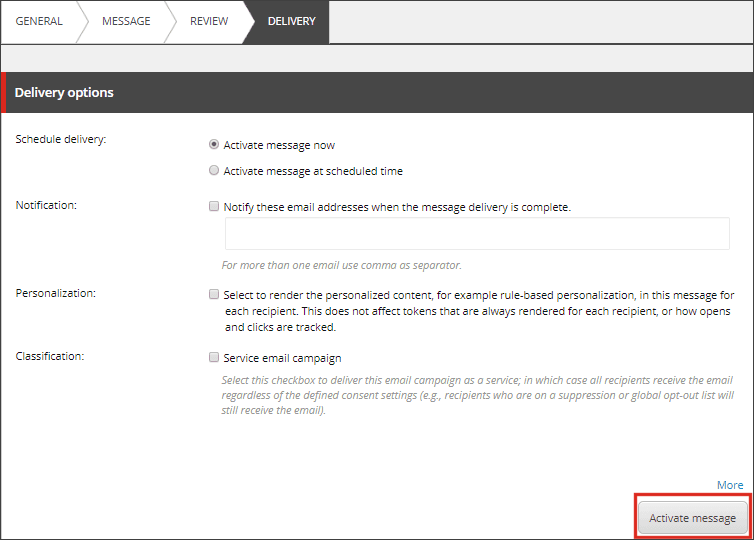
Task: Click the Notify these email addresses label
Action: click(x=397, y=207)
